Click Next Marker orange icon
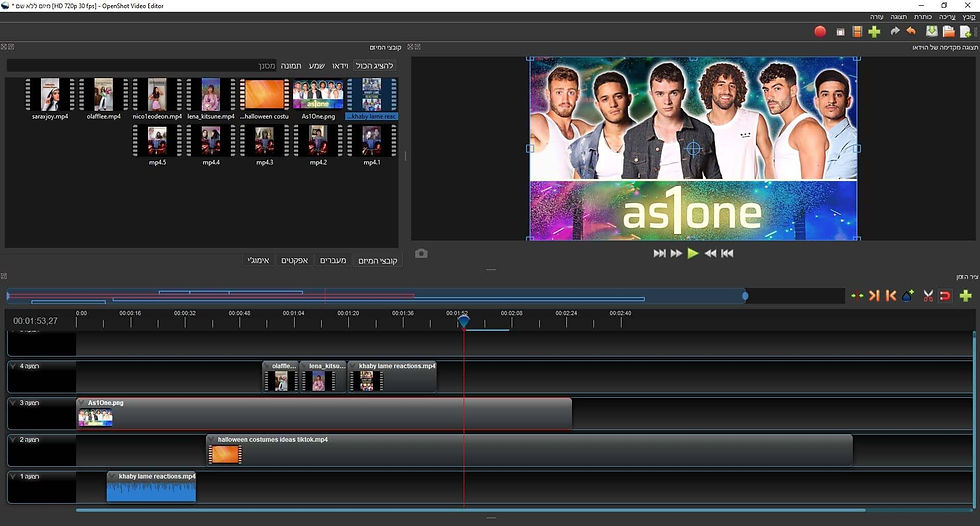This screenshot has height=526, width=980. pyautogui.click(x=874, y=295)
